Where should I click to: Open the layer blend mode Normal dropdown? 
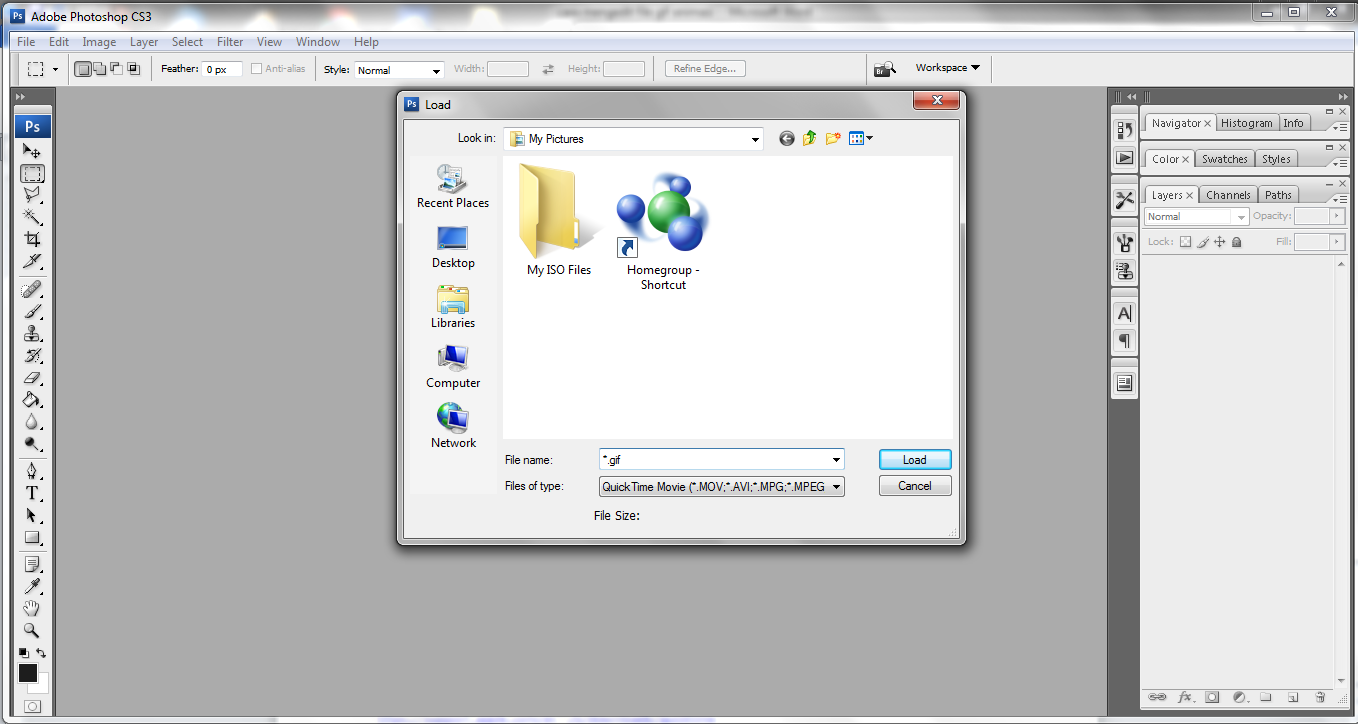tap(1197, 217)
